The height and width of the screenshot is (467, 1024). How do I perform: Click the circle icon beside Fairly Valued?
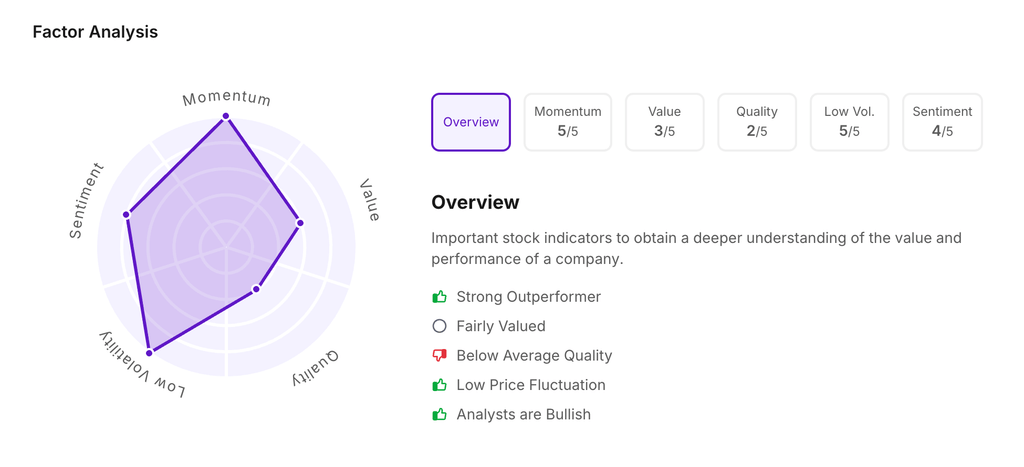coord(439,326)
